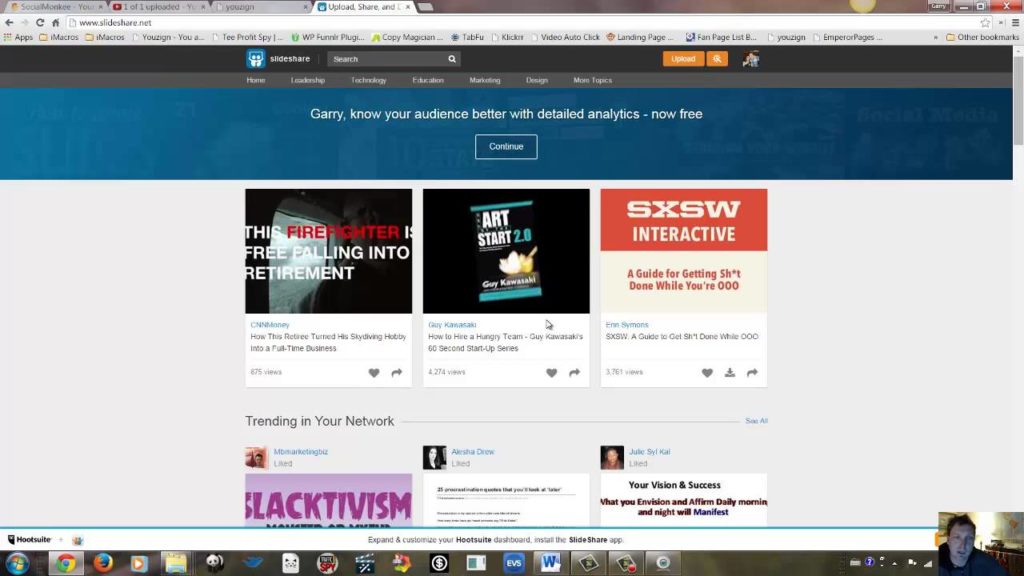The width and height of the screenshot is (1024, 576).
Task: Open the Aiesha Drew profile link
Action: tap(473, 452)
